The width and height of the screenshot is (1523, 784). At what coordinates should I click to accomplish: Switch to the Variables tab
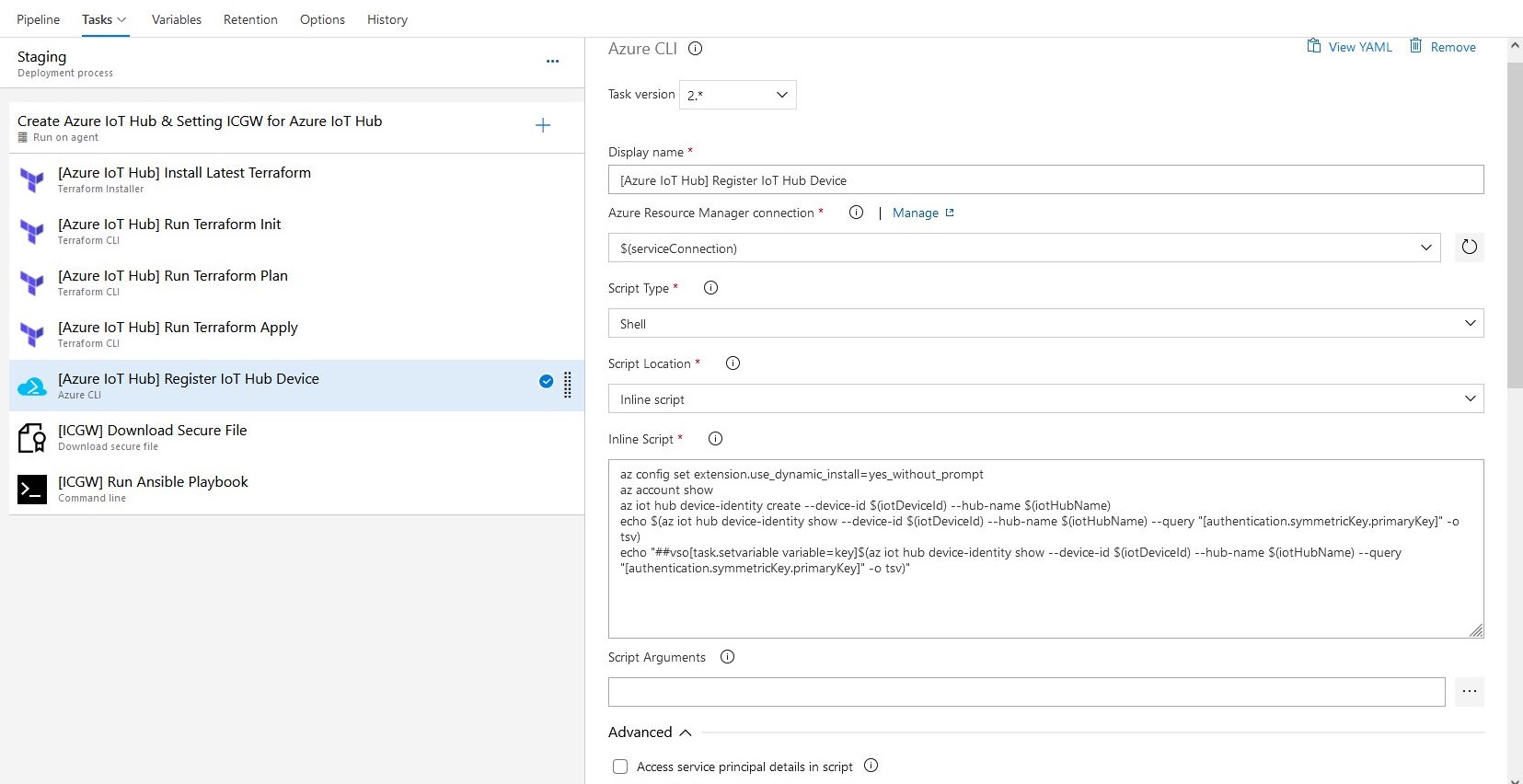click(176, 19)
